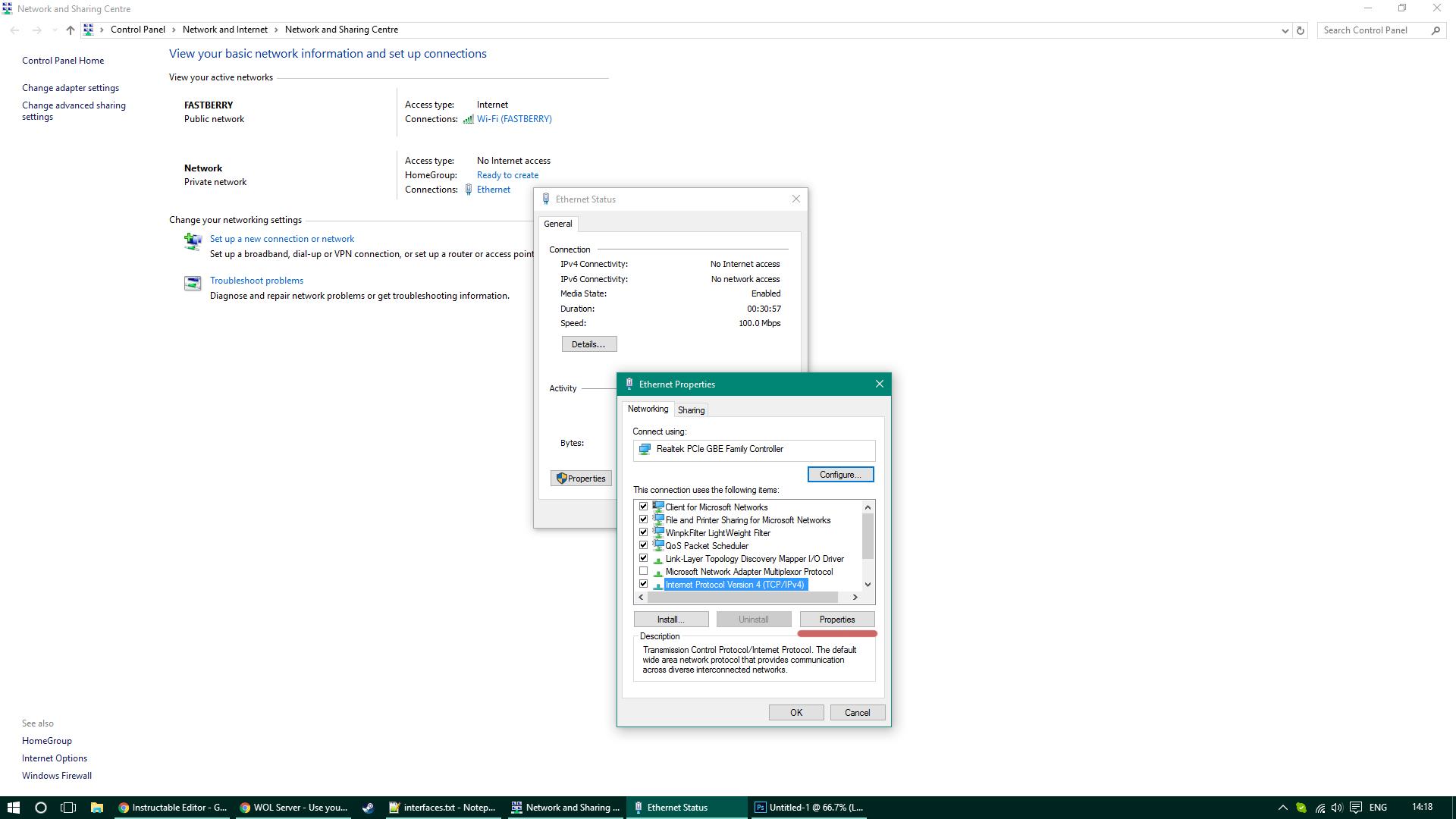Viewport: 1456px width, 819px height.
Task: Toggle QoS Packet Scheduler checkbox
Action: coord(643,545)
